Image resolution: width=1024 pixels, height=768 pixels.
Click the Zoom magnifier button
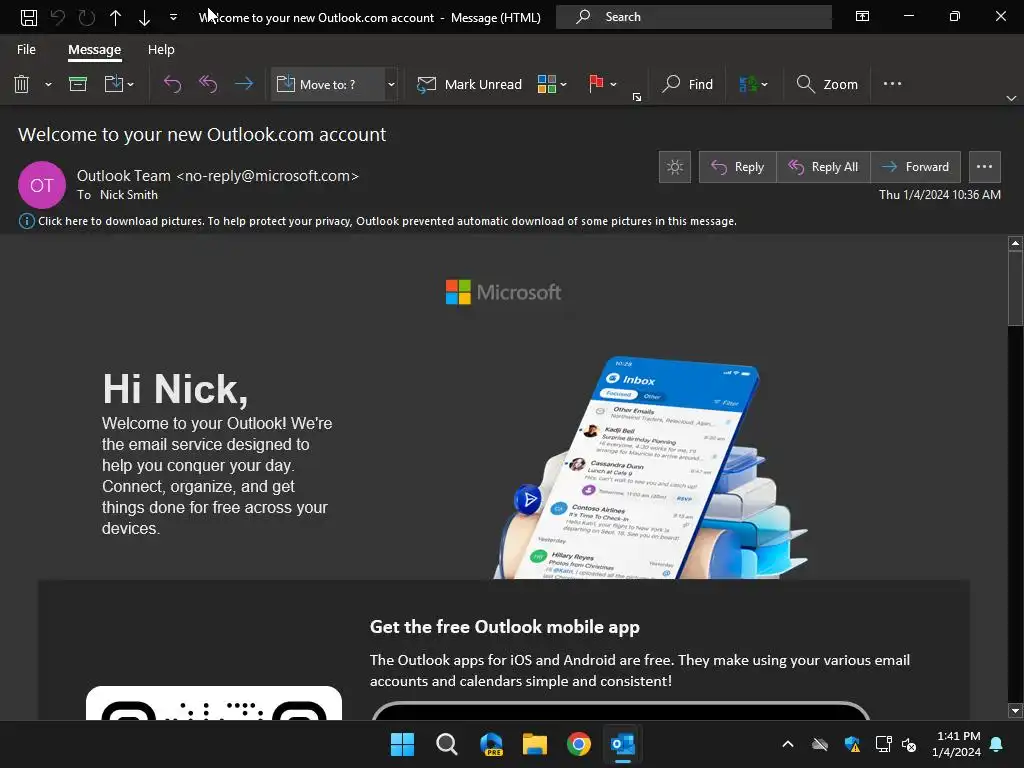[x=827, y=84]
